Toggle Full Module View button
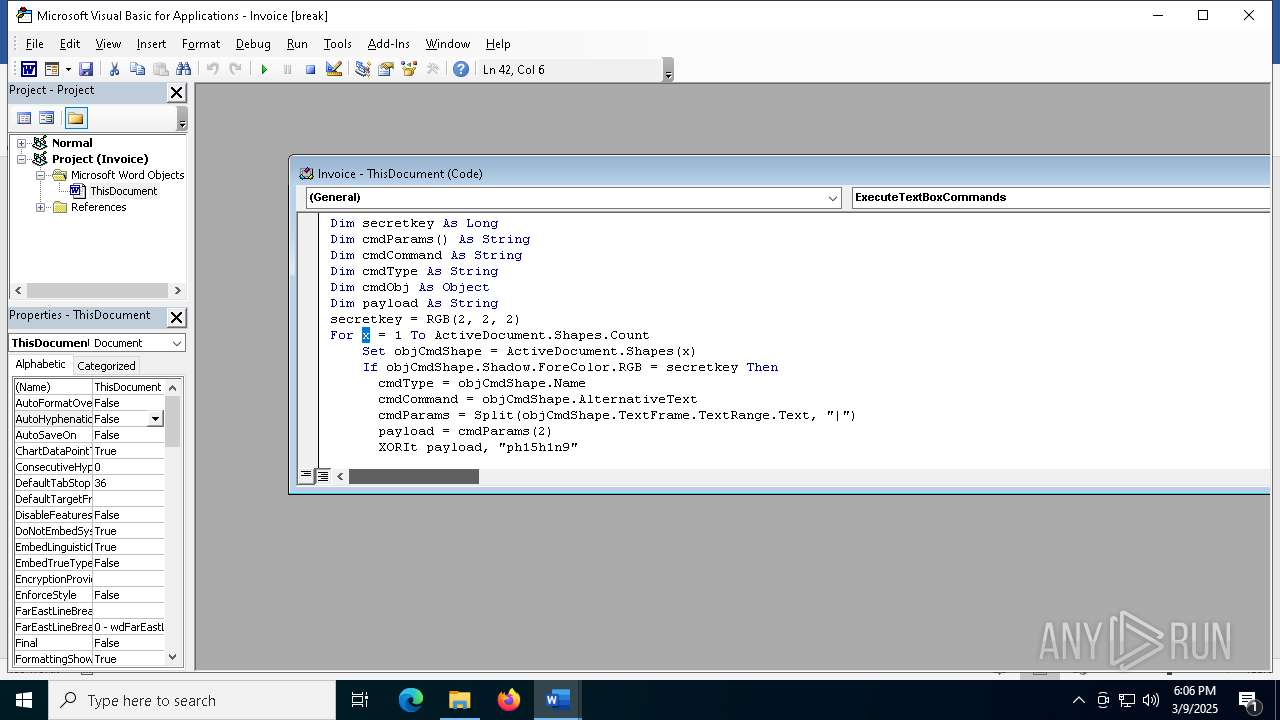The height and width of the screenshot is (720, 1280). point(323,476)
